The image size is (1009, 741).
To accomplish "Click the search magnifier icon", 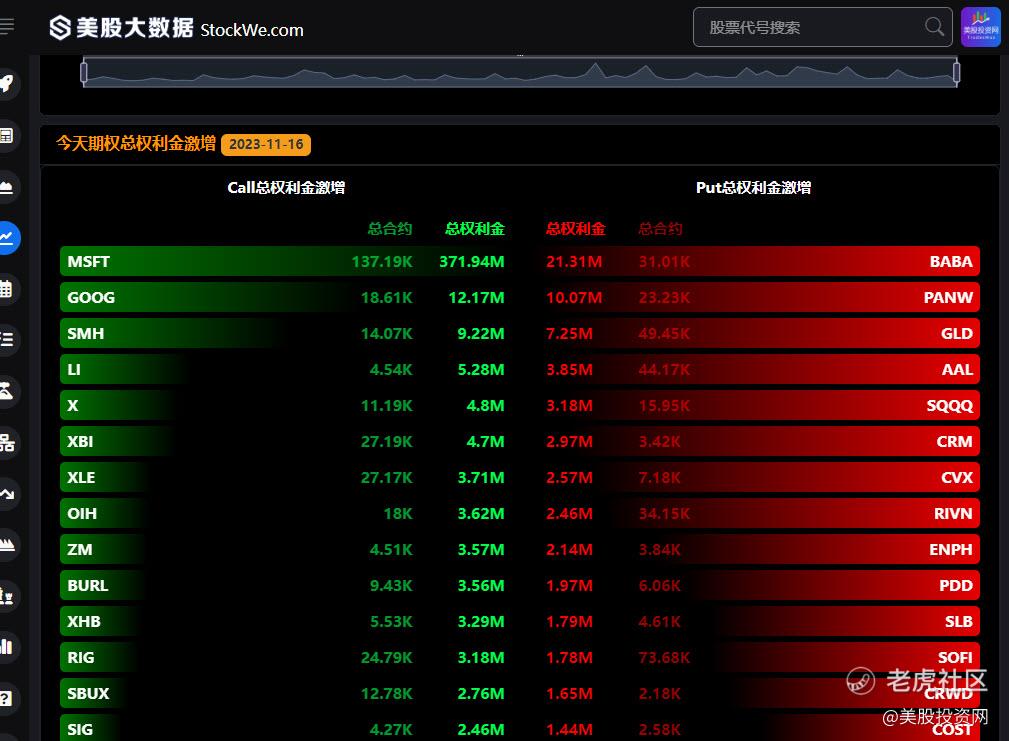I will tap(934, 27).
